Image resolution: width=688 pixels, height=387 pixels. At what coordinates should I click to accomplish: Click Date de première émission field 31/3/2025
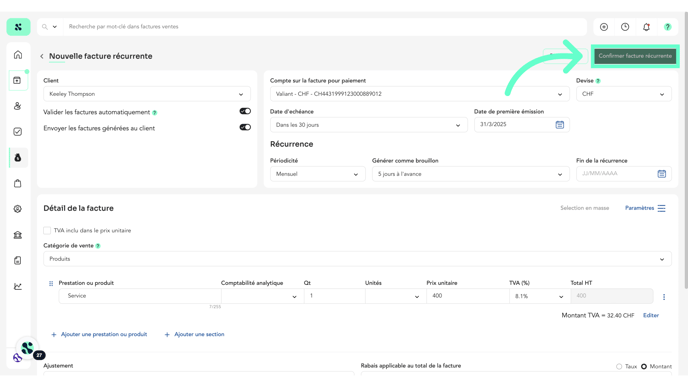[x=522, y=125]
